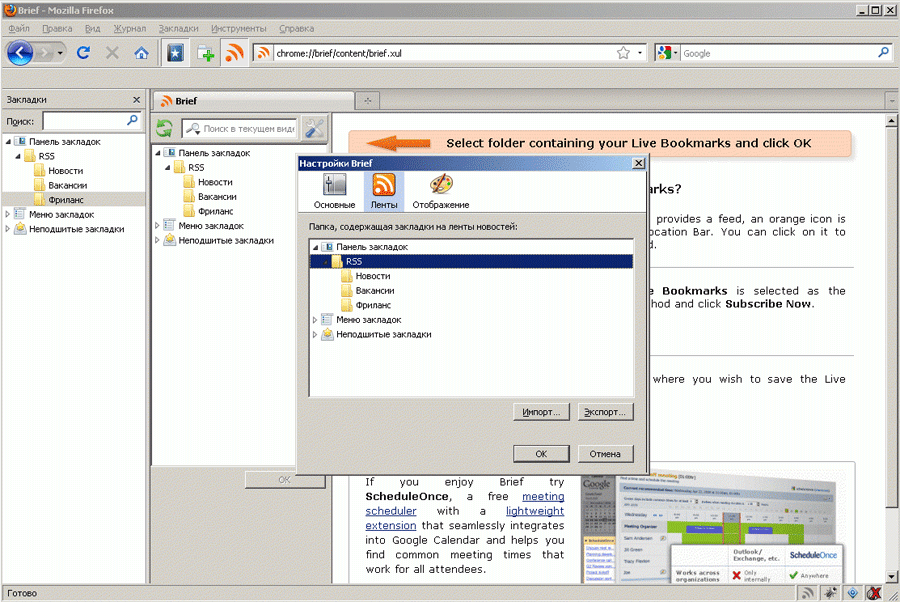Bookmark this page with the star icon
900x602 pixels.
[623, 53]
